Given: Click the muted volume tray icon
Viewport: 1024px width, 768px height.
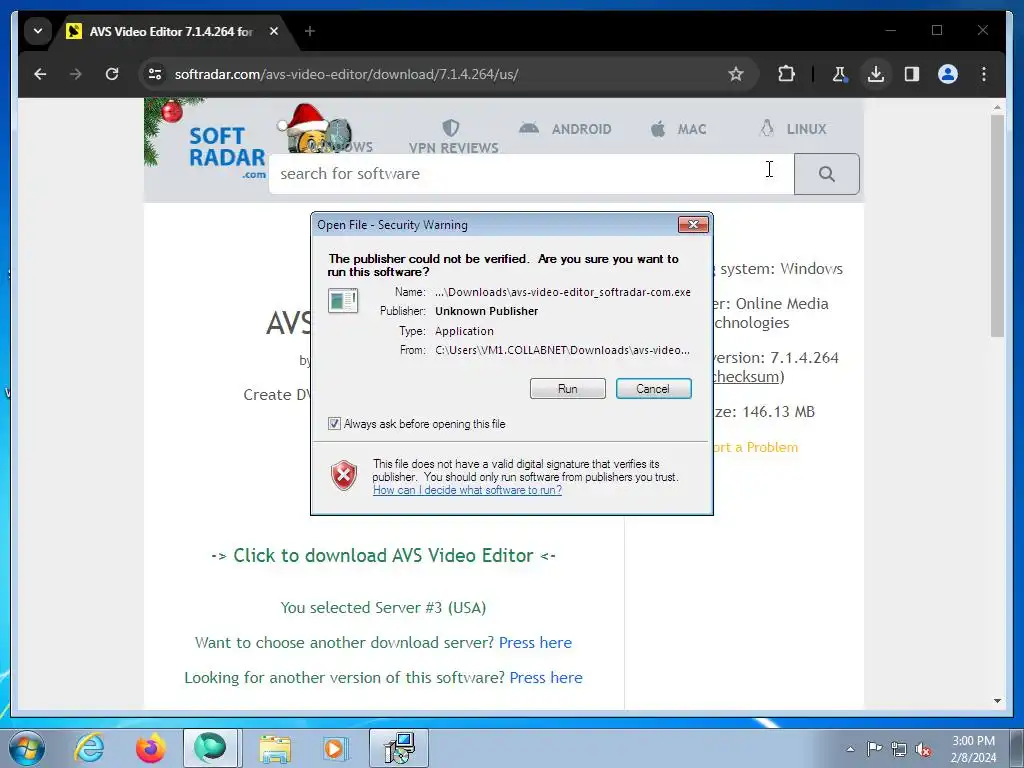Looking at the screenshot, I should [923, 749].
